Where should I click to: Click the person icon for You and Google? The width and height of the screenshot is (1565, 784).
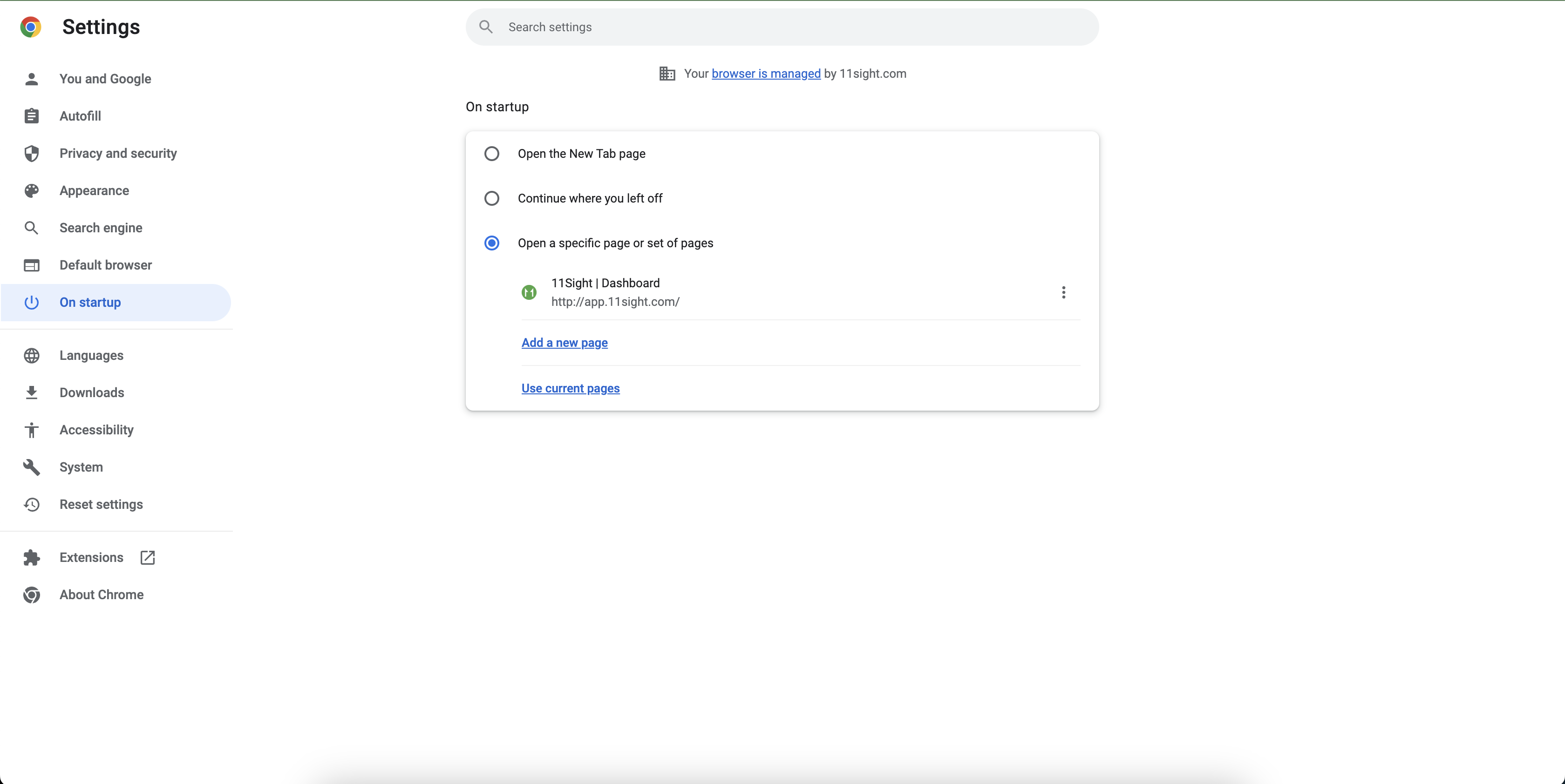pos(32,79)
